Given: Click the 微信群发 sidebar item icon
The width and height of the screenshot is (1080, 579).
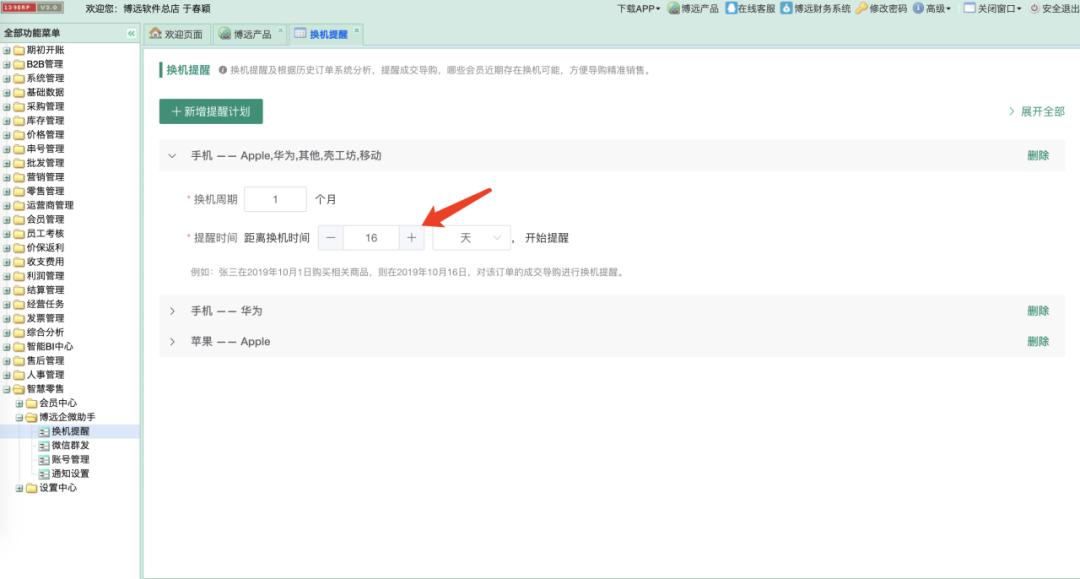Looking at the screenshot, I should tap(43, 445).
